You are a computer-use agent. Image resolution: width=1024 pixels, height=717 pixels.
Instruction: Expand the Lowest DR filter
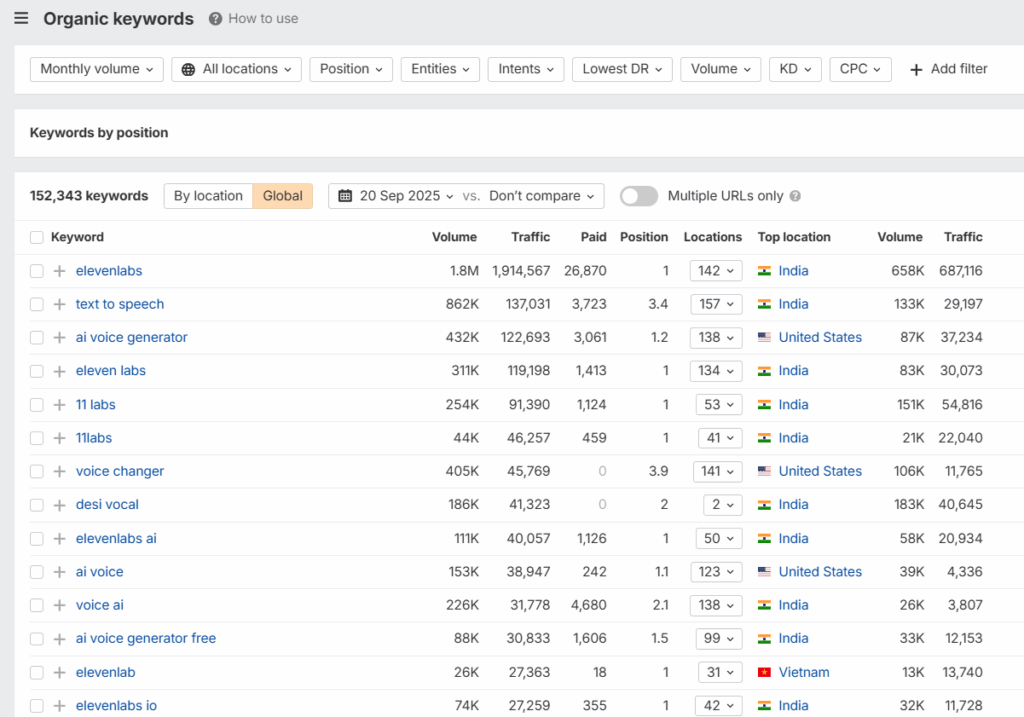622,69
